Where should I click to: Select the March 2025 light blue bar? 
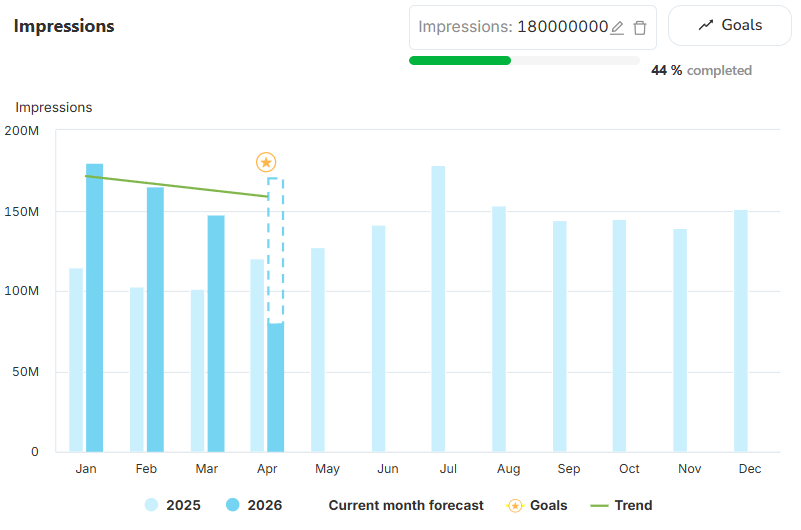[198, 371]
